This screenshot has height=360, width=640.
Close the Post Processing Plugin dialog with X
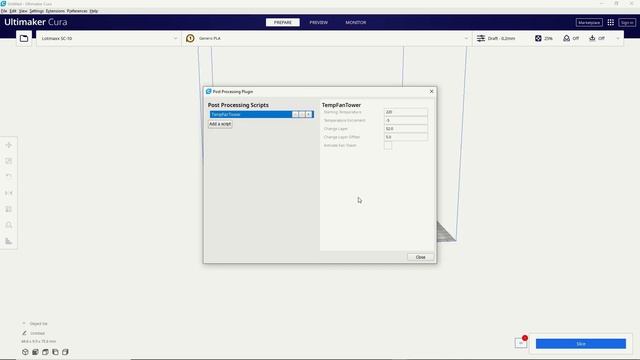[431, 91]
